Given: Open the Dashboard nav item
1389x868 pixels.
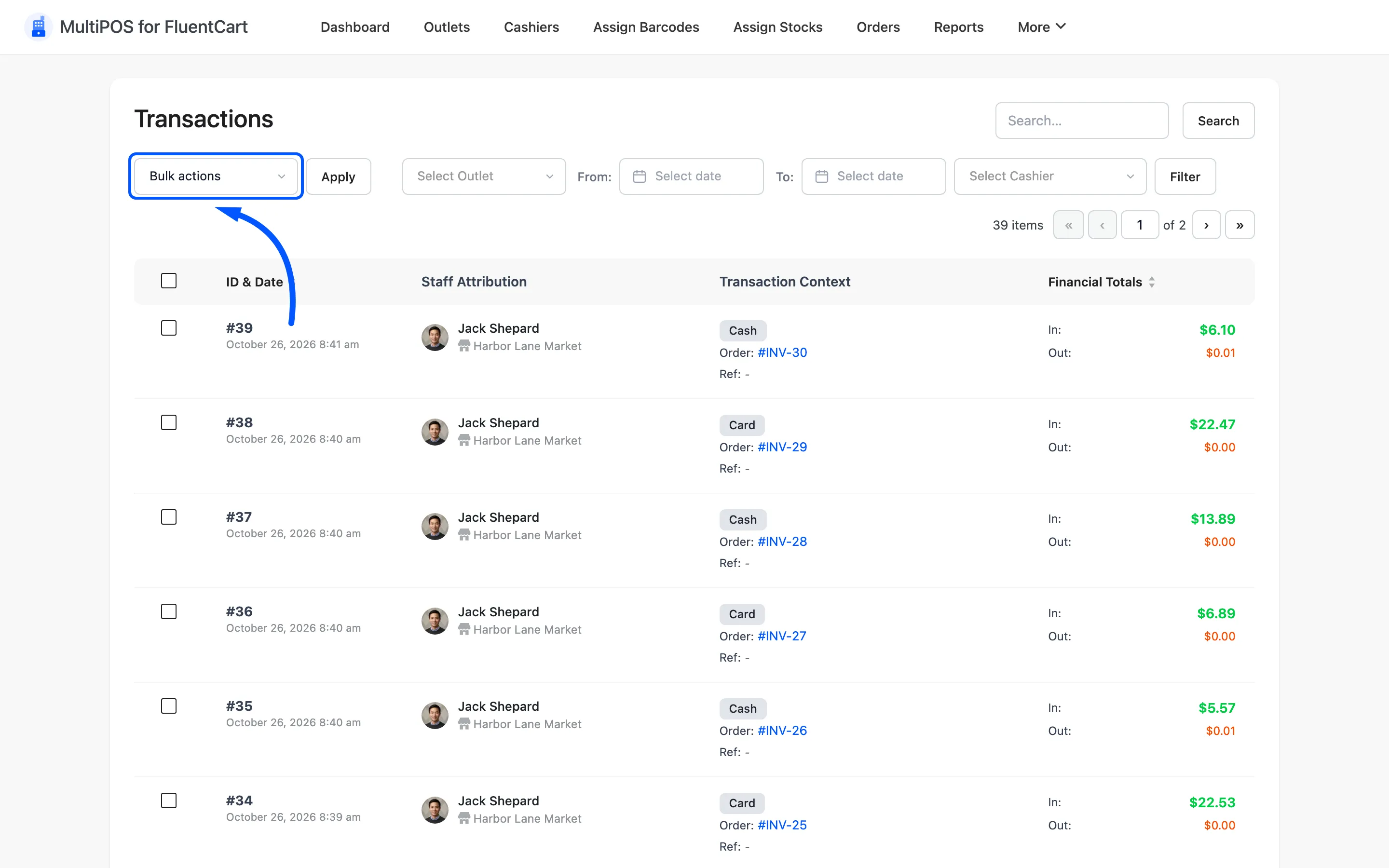Looking at the screenshot, I should click(354, 27).
